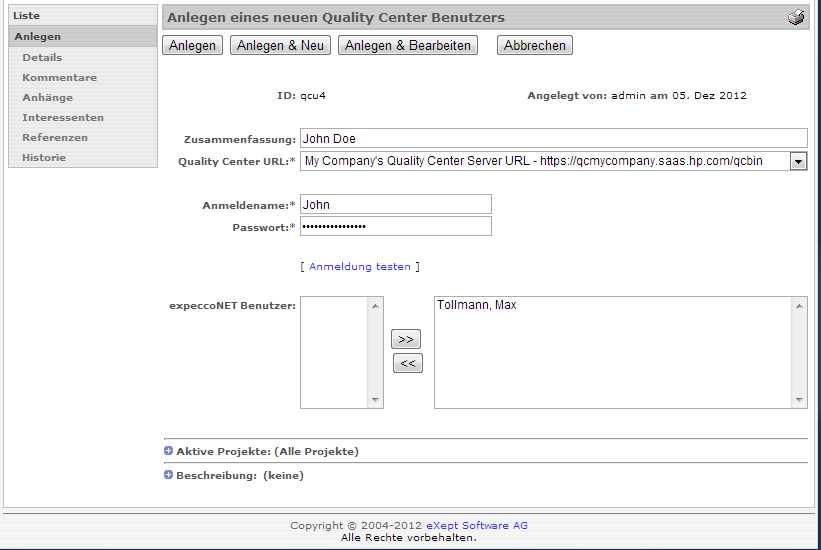Click the Anlegen & Neu button

click(x=280, y=46)
